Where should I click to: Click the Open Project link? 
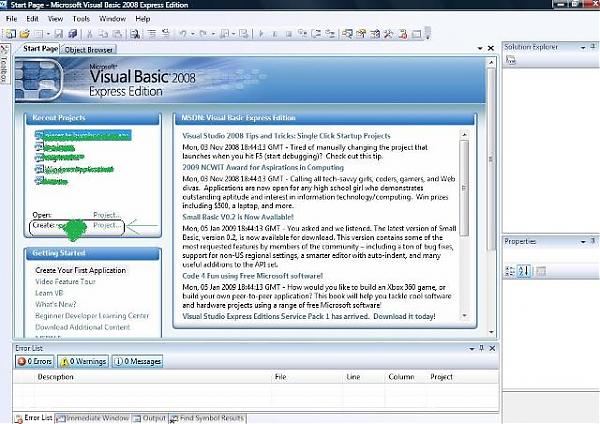(x=107, y=215)
